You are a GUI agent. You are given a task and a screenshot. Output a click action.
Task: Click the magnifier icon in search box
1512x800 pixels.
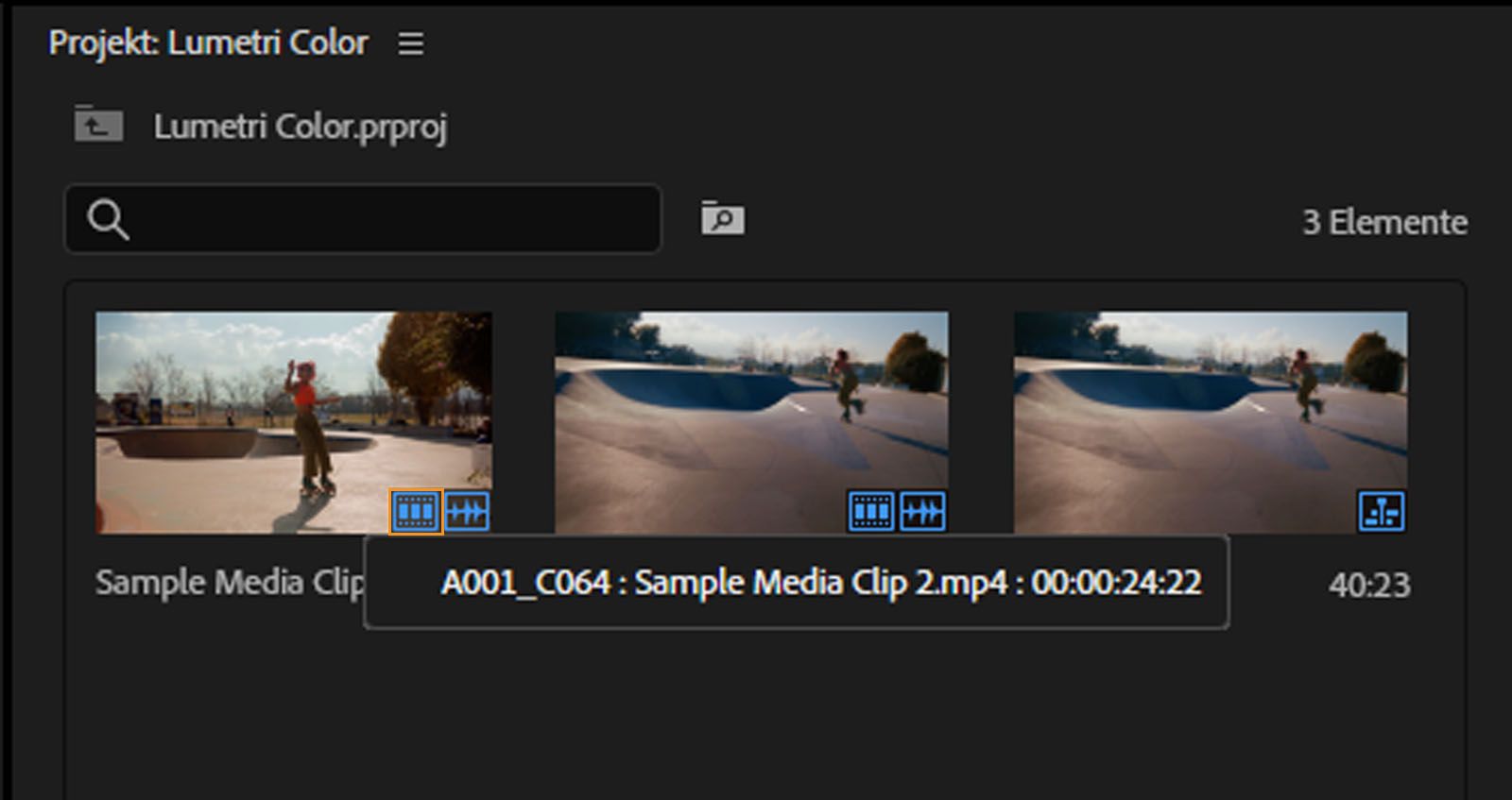click(108, 220)
